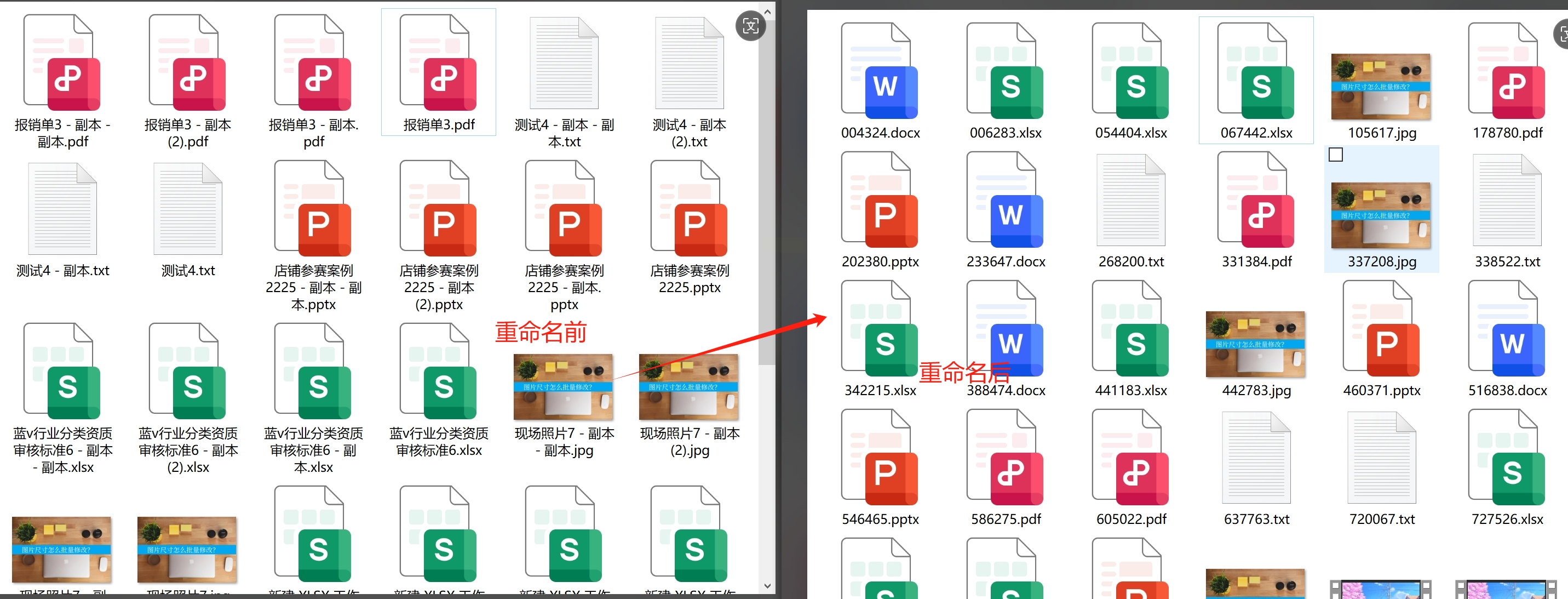The width and height of the screenshot is (1568, 599).
Task: Click the 蓝v行业分类资质审核标准6.xlsx name label
Action: (x=439, y=442)
